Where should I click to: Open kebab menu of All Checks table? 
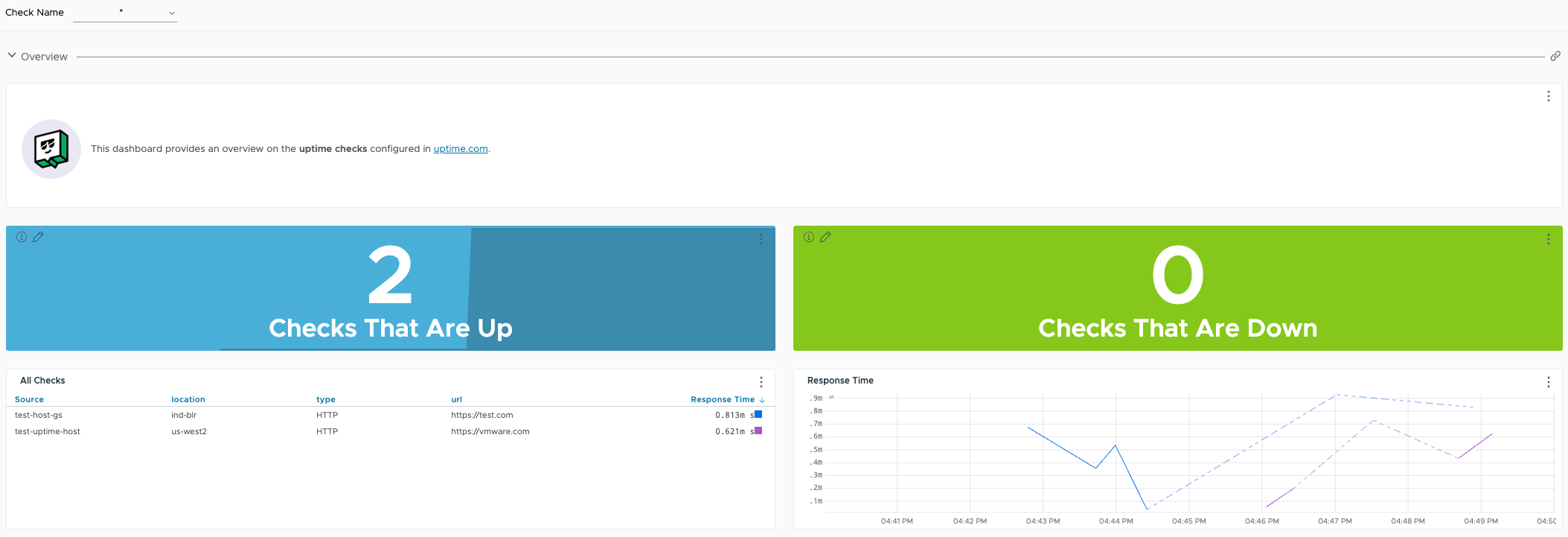tap(761, 382)
